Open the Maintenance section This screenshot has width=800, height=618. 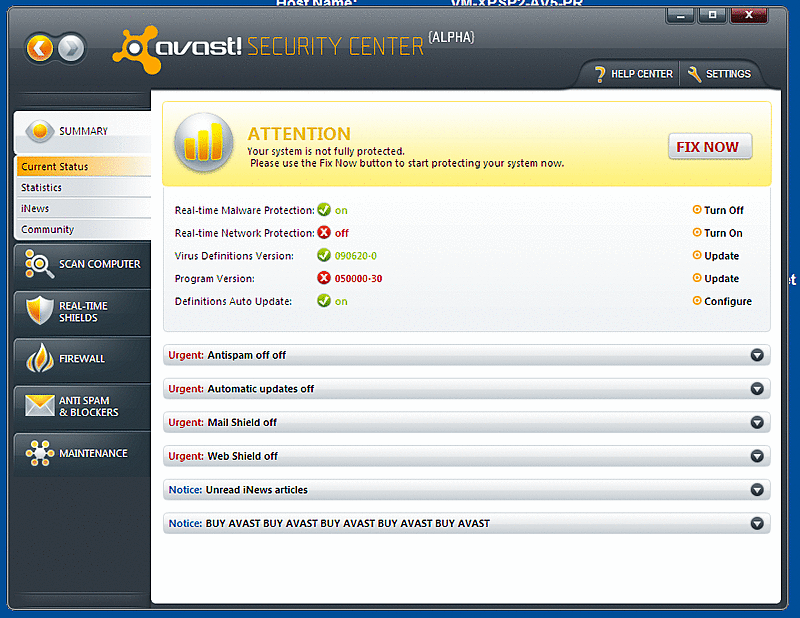(83, 454)
